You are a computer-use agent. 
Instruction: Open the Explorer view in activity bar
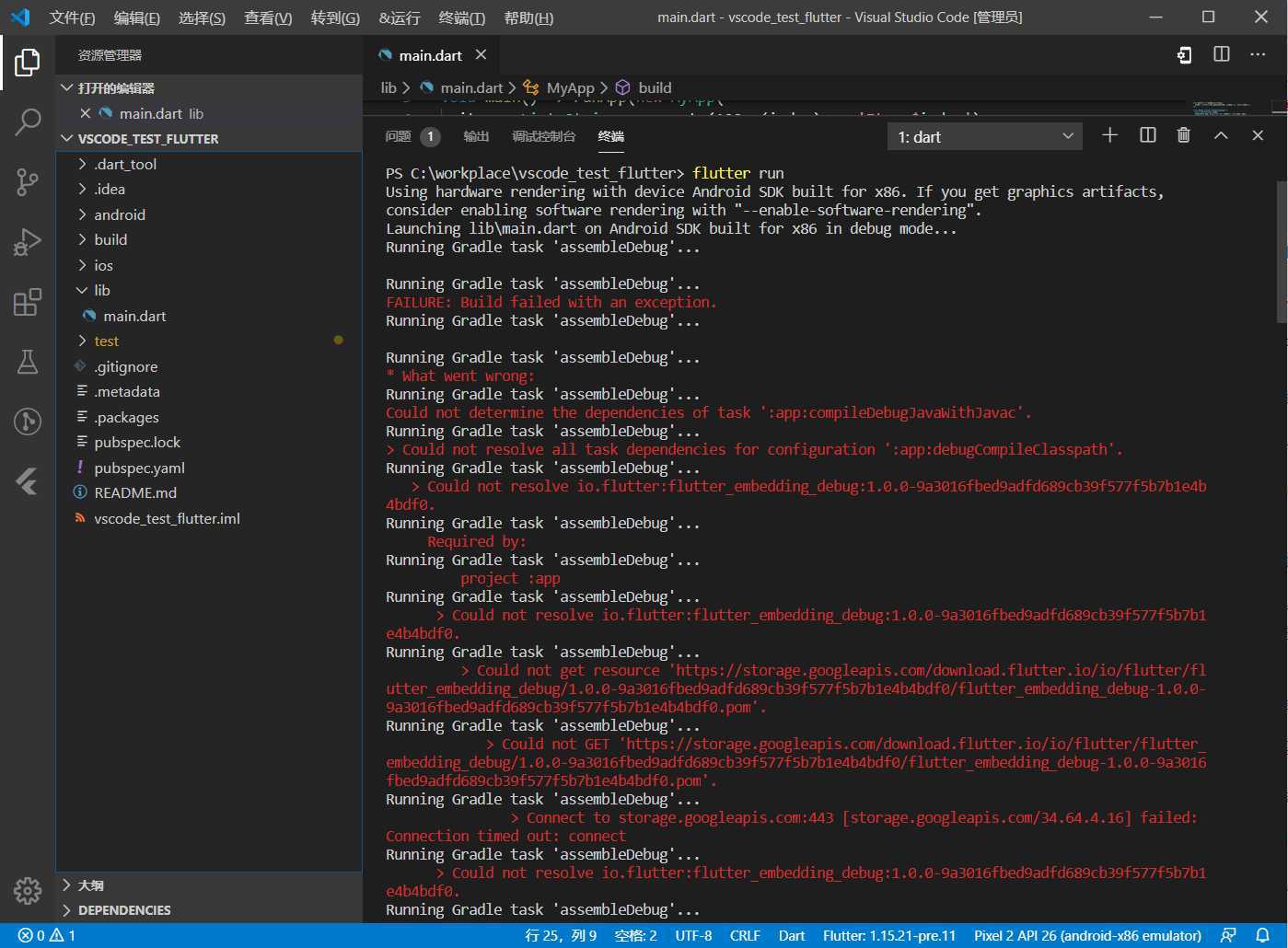click(28, 63)
